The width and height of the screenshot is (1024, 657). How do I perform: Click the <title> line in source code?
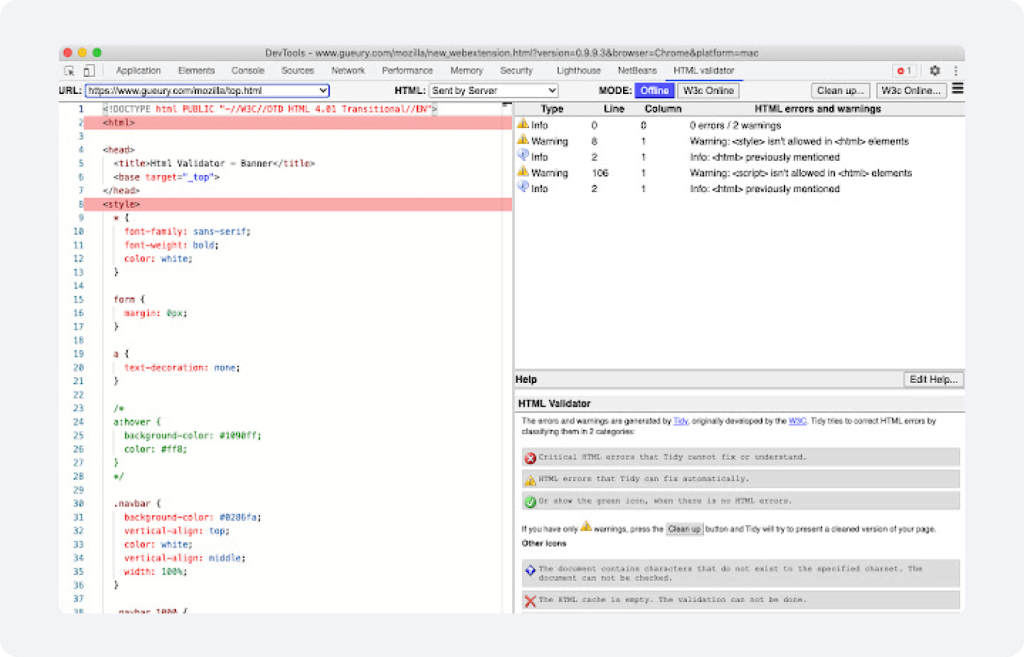pos(214,163)
